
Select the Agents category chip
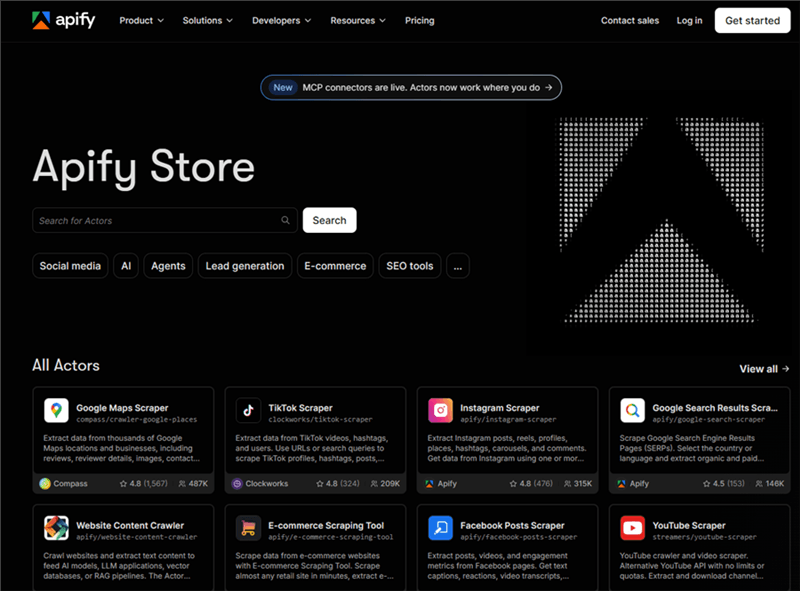tap(168, 266)
